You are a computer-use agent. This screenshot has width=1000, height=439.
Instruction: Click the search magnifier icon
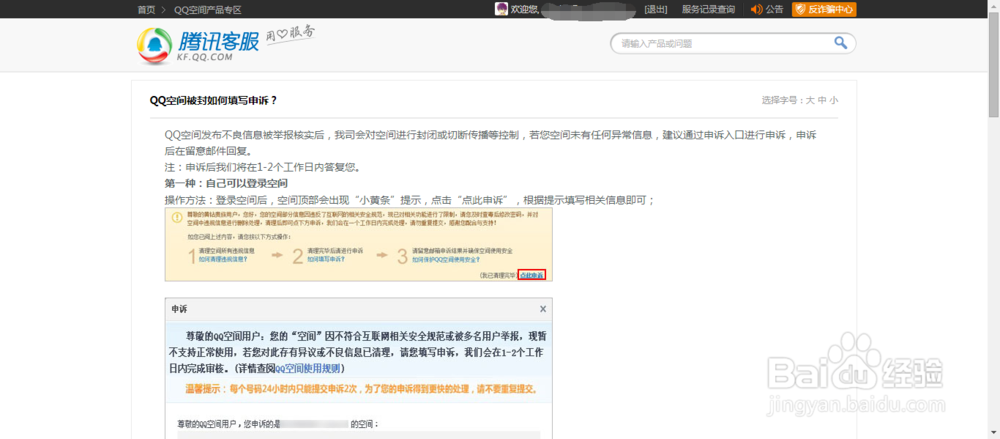click(x=841, y=43)
